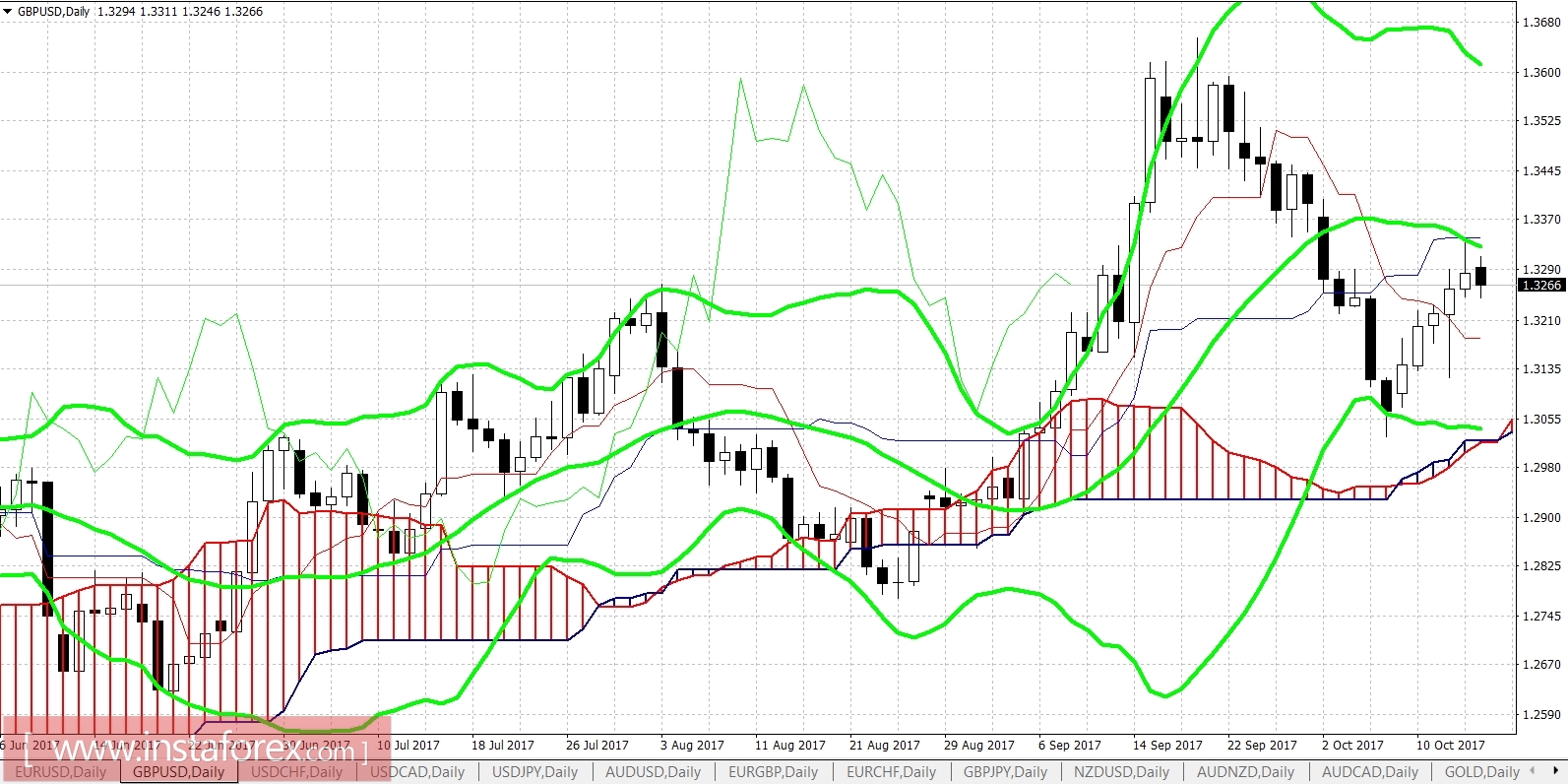The image size is (1568, 784).
Task: Open the EURUSD,Daily chart tab
Action: [60, 772]
